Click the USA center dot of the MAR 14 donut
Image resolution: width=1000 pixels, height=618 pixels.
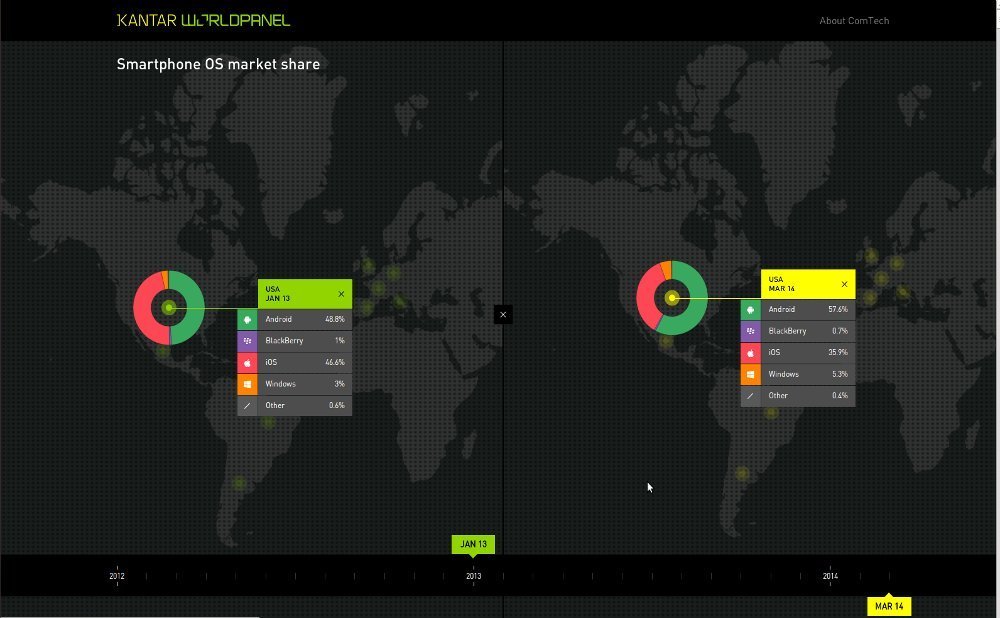tap(672, 298)
